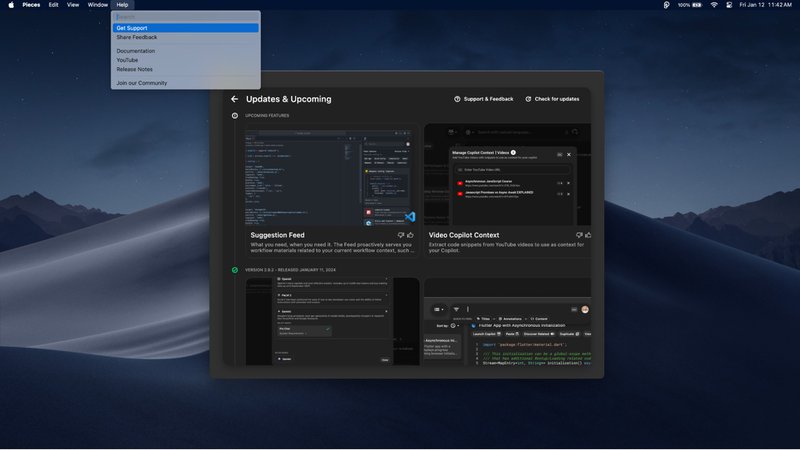This screenshot has width=800, height=450.
Task: Click the Upcoming Features clock icon
Action: [x=235, y=116]
